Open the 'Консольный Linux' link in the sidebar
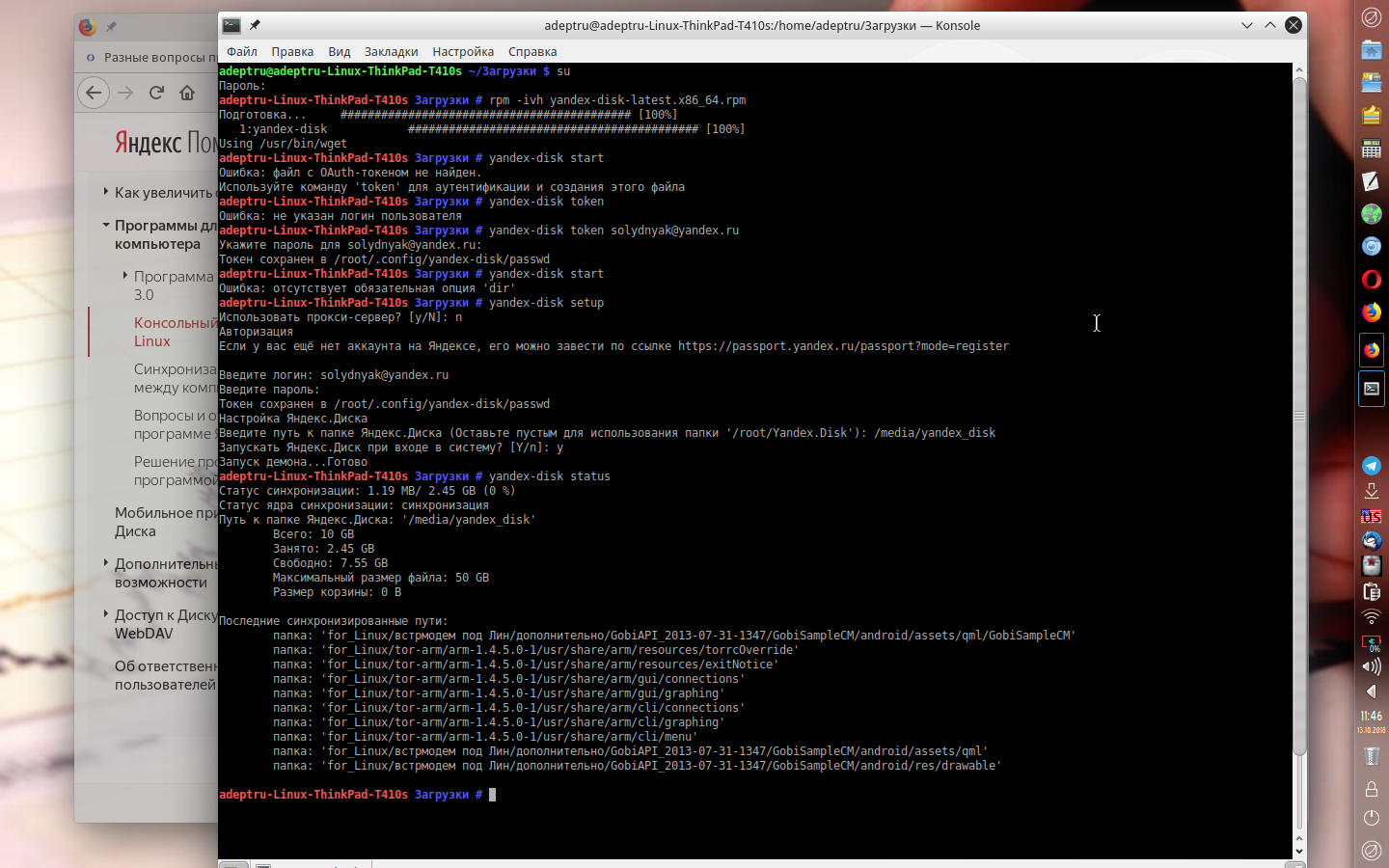This screenshot has height=868, width=1389. [x=176, y=332]
